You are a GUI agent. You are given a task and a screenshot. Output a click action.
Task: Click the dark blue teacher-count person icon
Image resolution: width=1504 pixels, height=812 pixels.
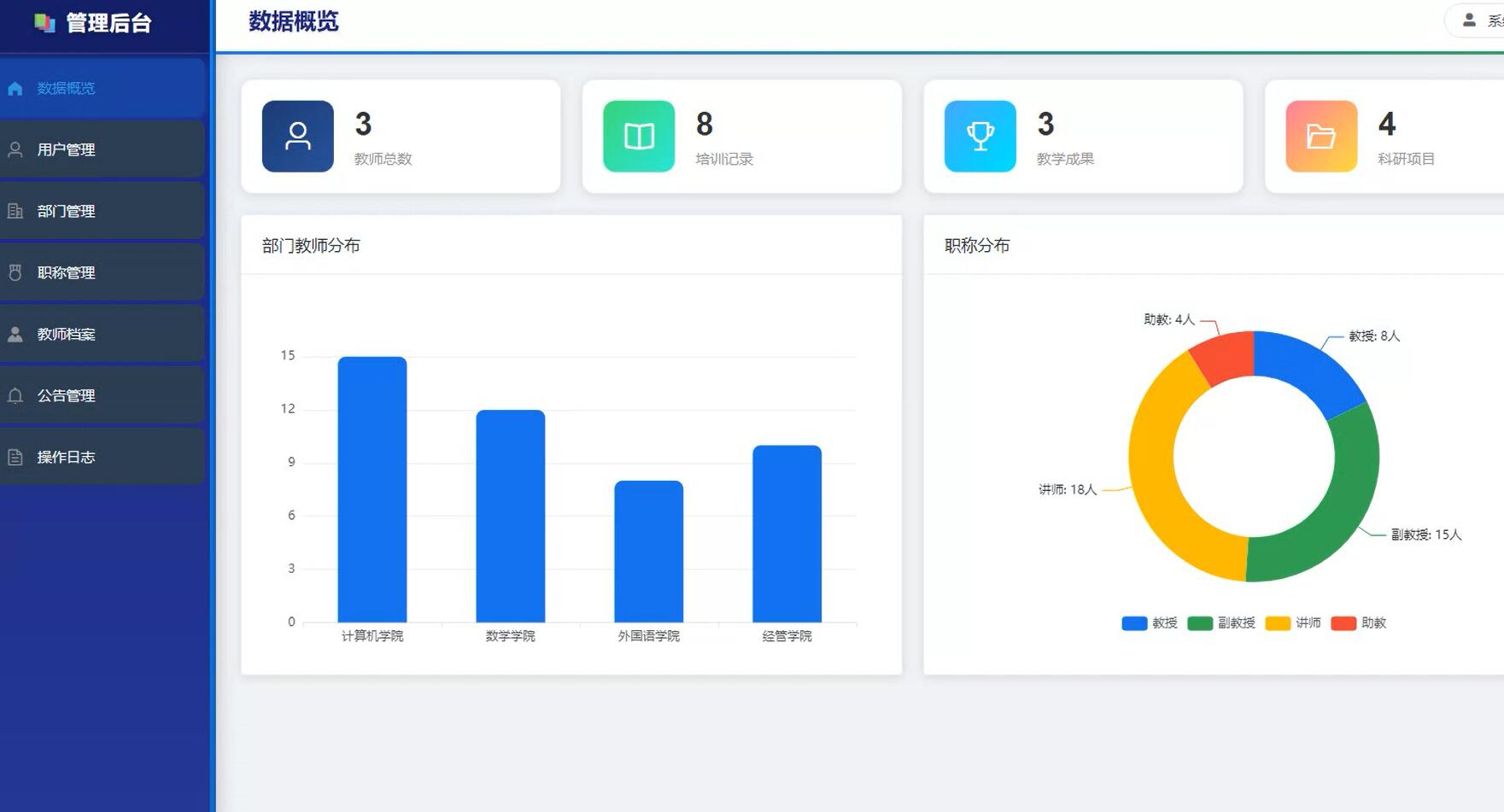tap(298, 137)
